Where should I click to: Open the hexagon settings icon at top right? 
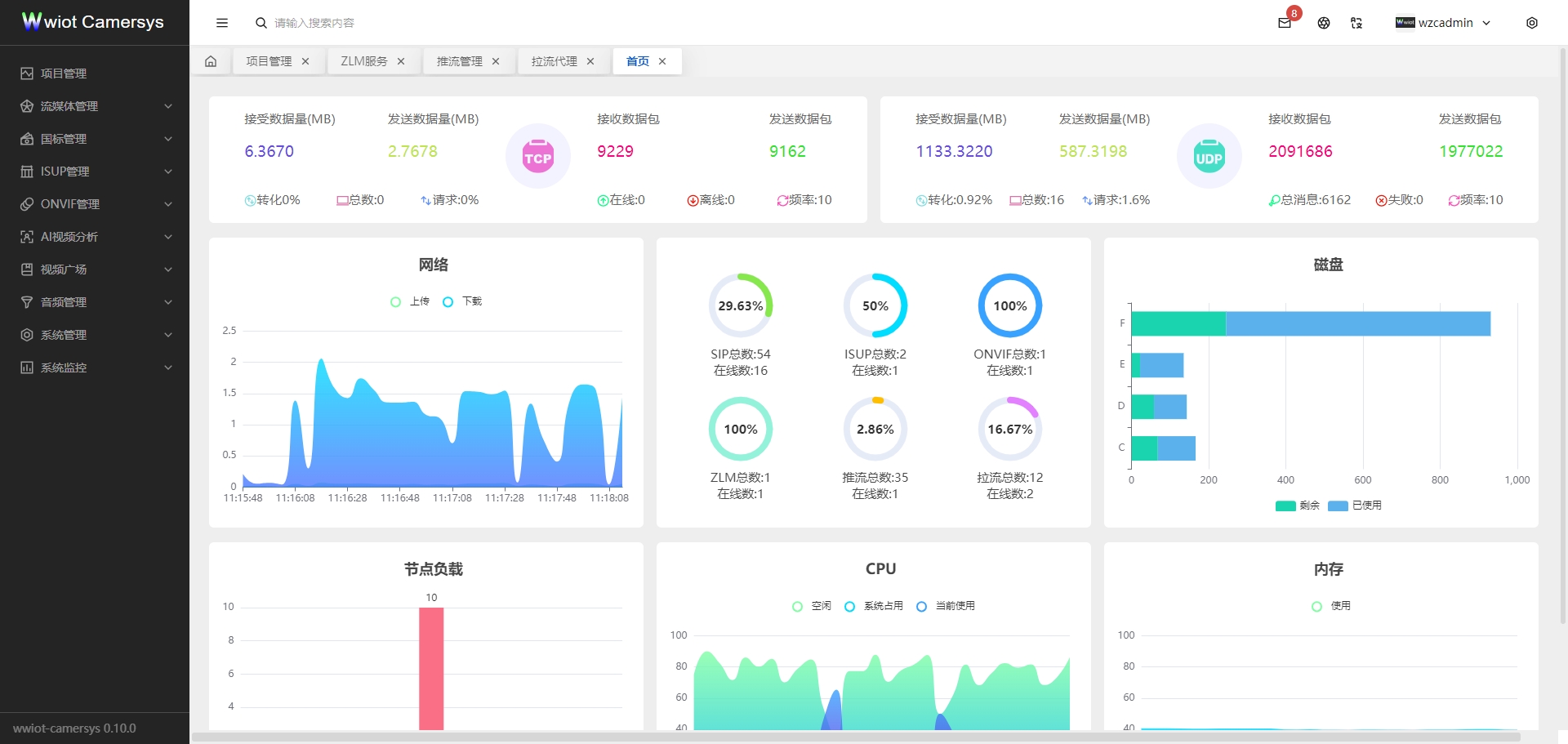click(x=1531, y=23)
